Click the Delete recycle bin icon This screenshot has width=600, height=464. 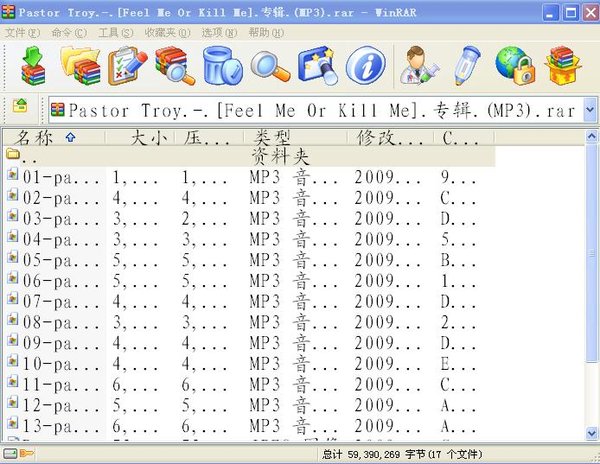tap(222, 66)
